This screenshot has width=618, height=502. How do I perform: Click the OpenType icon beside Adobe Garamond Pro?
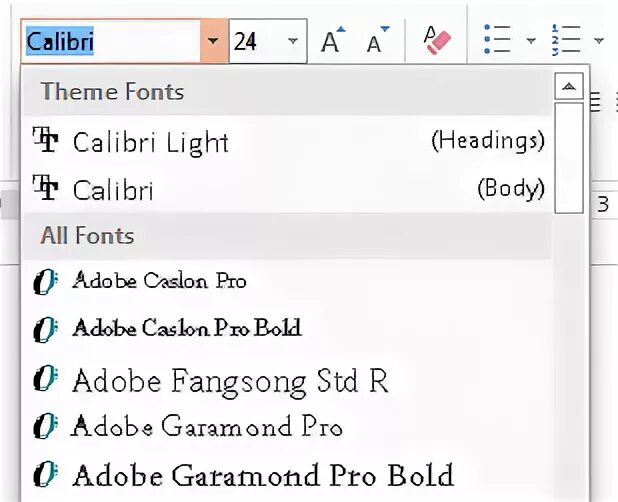[x=46, y=426]
